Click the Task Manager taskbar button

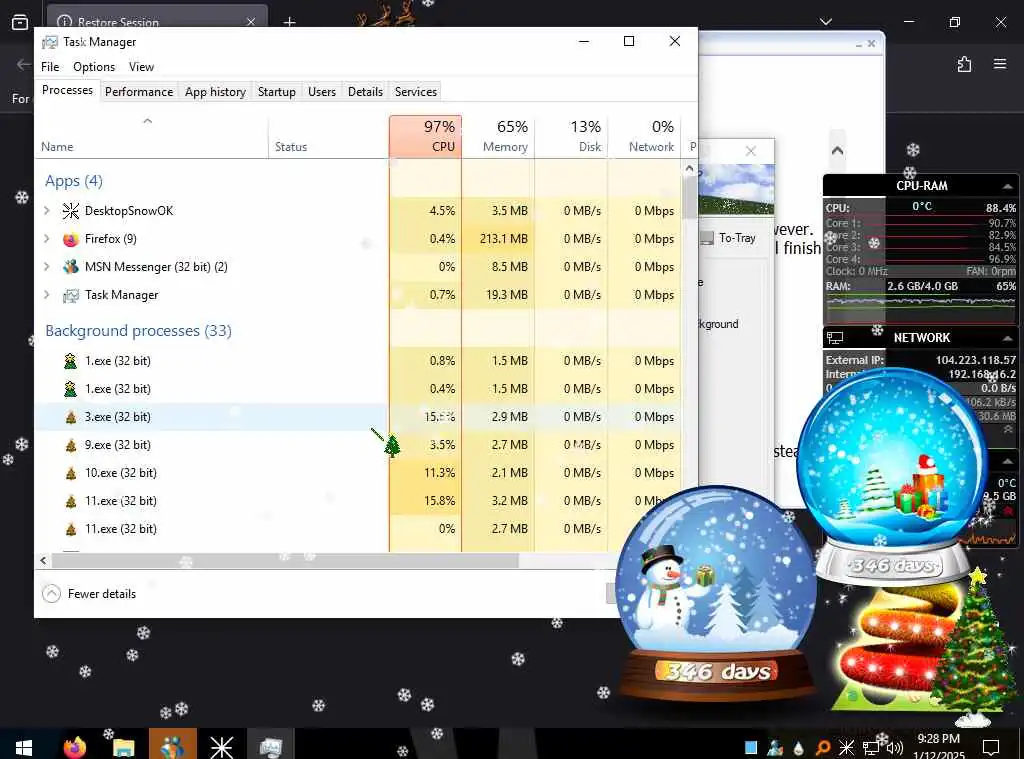[270, 746]
